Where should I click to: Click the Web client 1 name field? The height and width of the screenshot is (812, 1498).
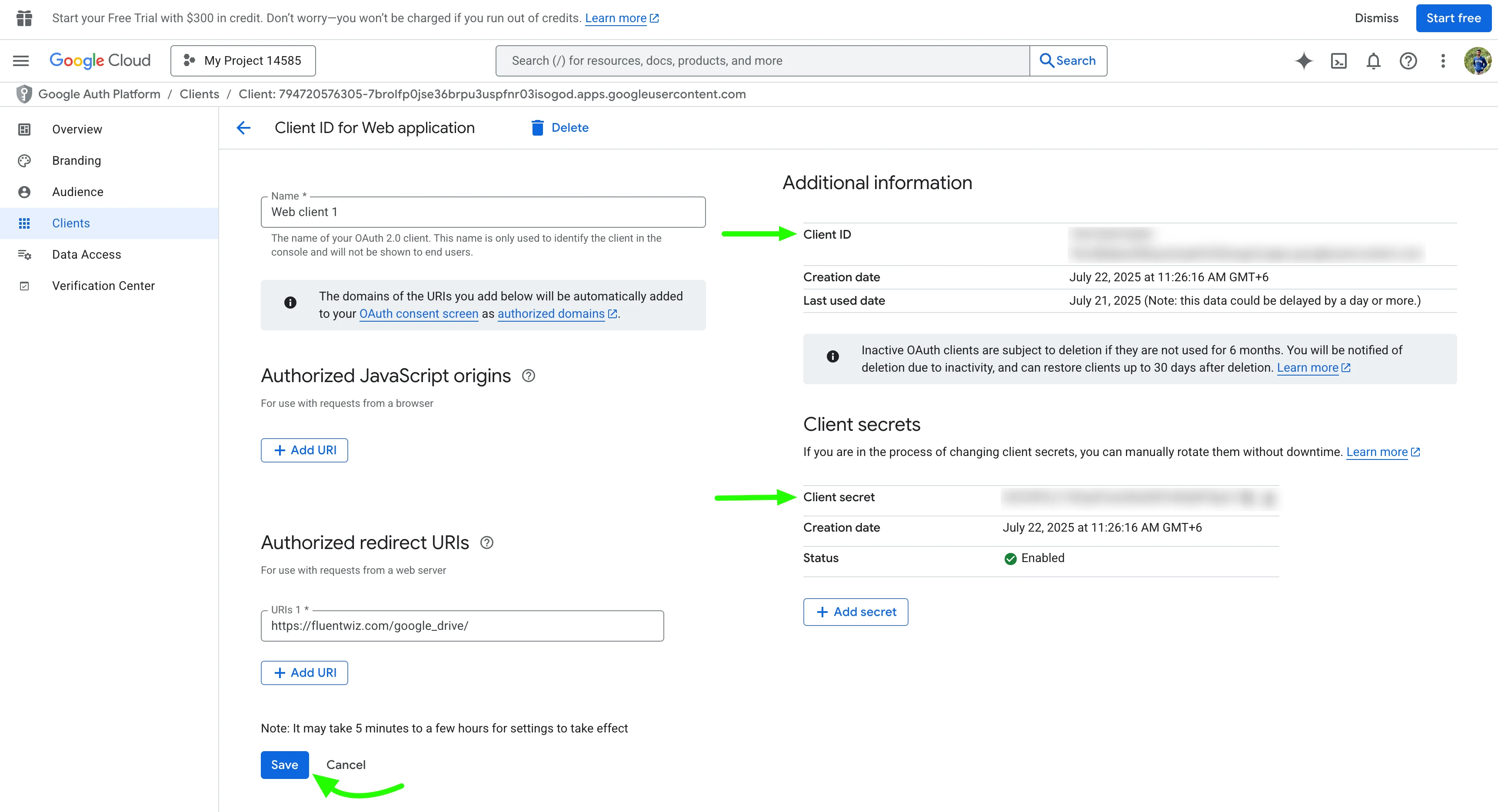[483, 212]
